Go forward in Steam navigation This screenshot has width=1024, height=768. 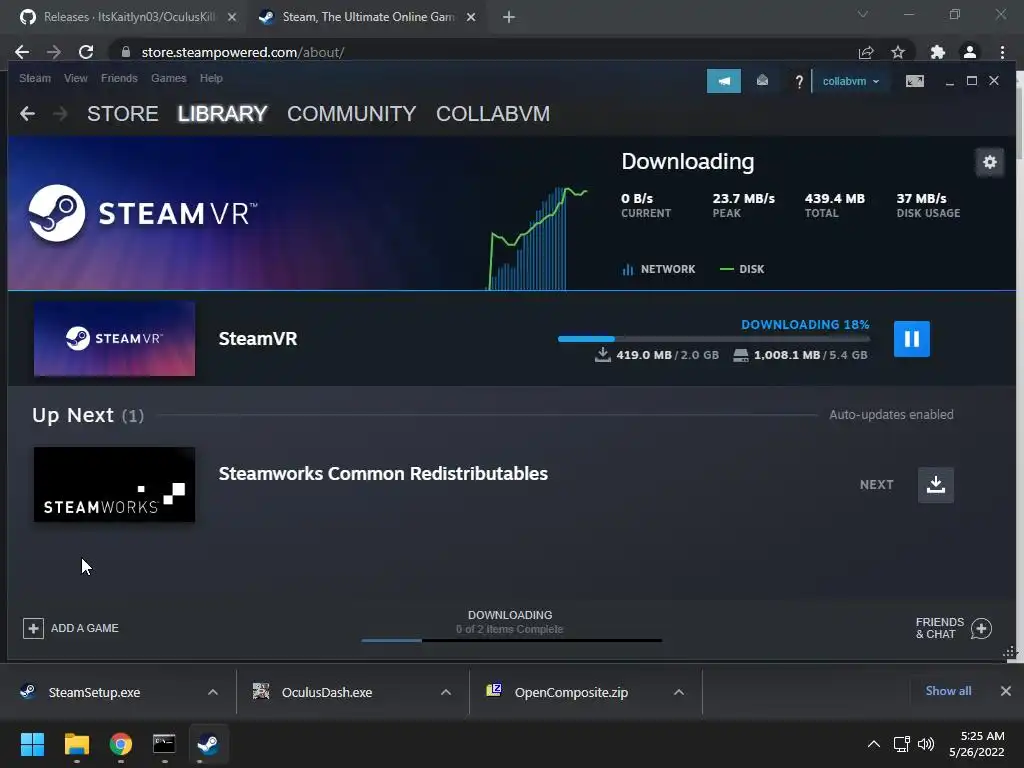60,114
